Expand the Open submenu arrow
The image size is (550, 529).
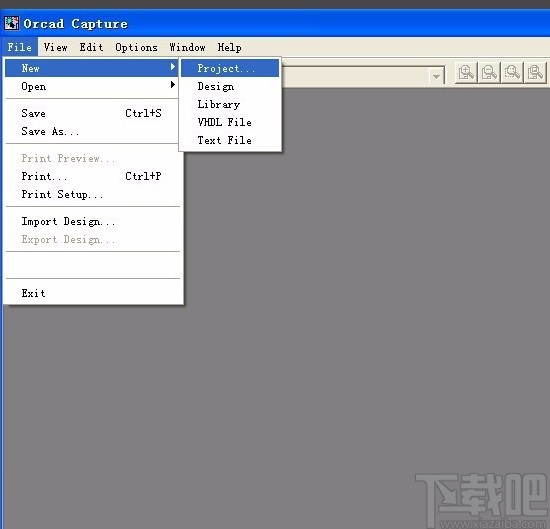tap(173, 85)
